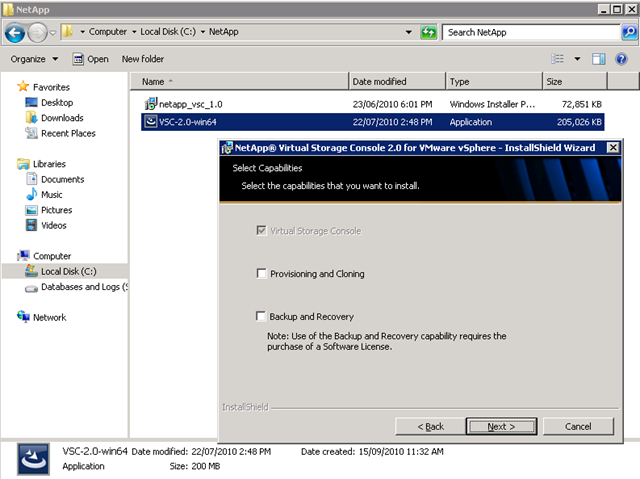Image resolution: width=640 pixels, height=479 pixels.
Task: Click the Videos library film icon
Action: point(31,225)
